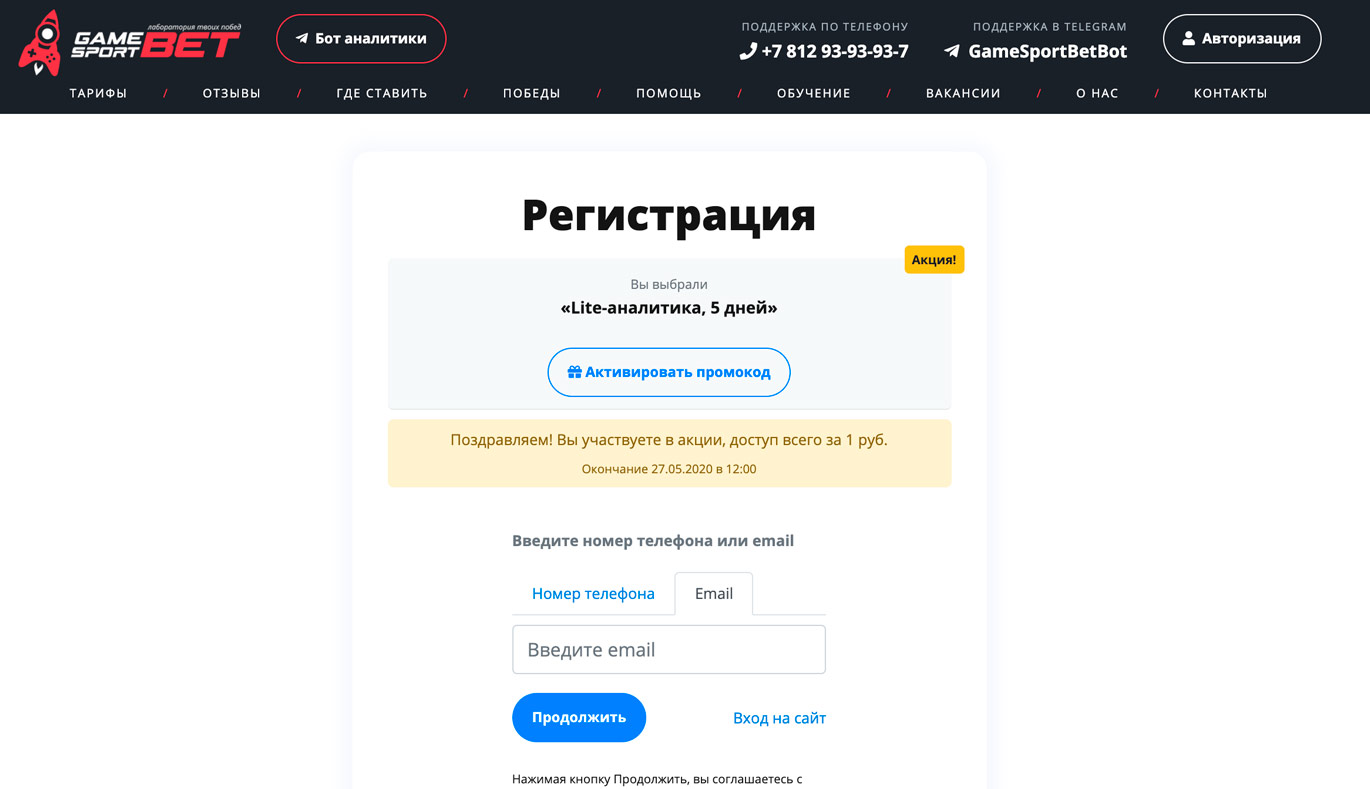Go to the Отзывы page
1370x789 pixels.
[x=232, y=93]
